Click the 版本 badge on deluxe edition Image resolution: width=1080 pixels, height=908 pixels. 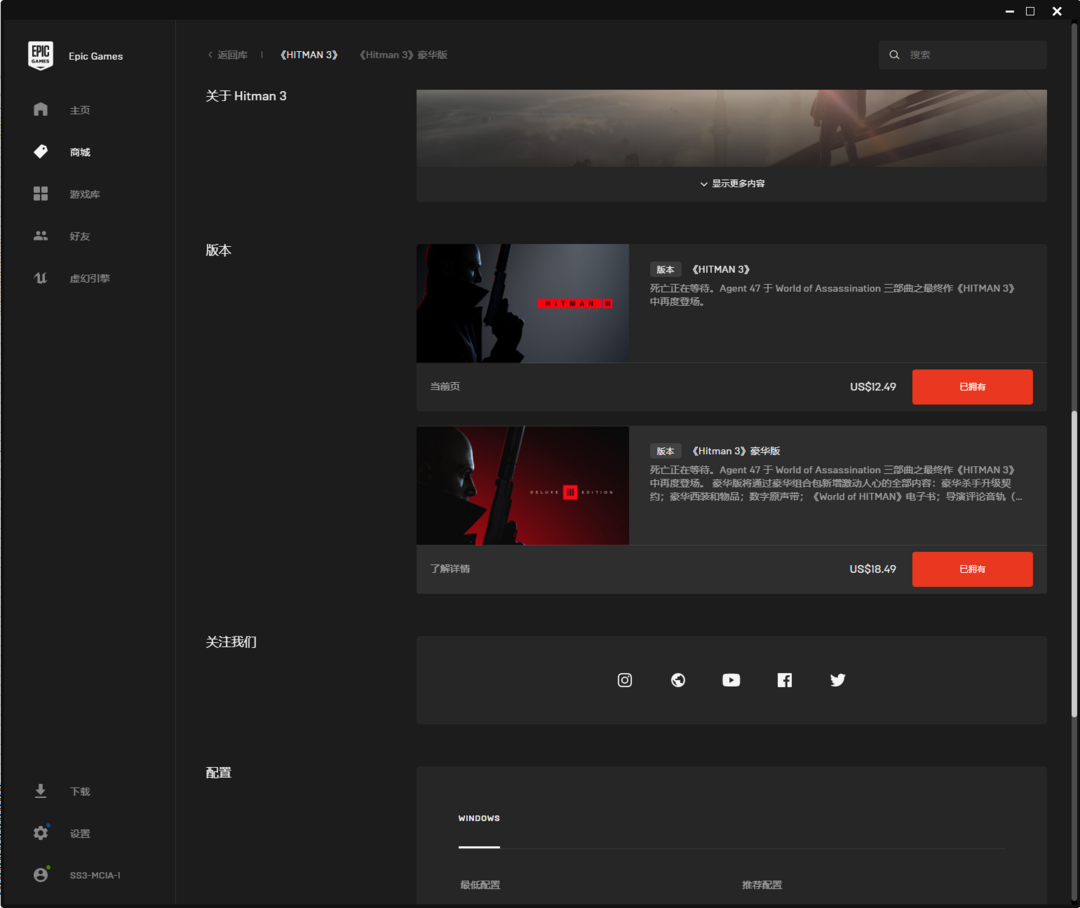(665, 451)
